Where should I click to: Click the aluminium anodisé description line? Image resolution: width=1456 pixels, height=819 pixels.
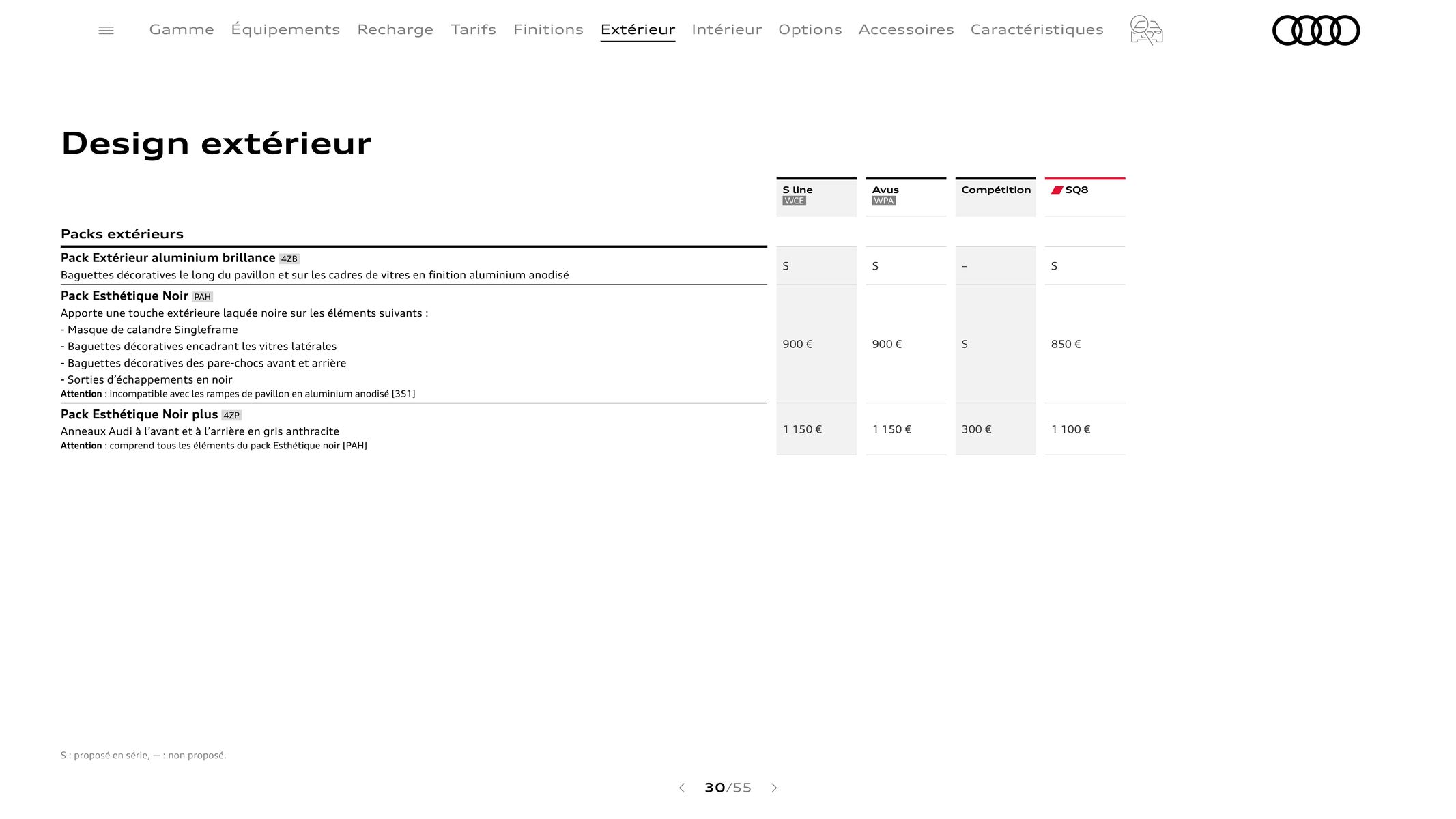click(x=315, y=275)
